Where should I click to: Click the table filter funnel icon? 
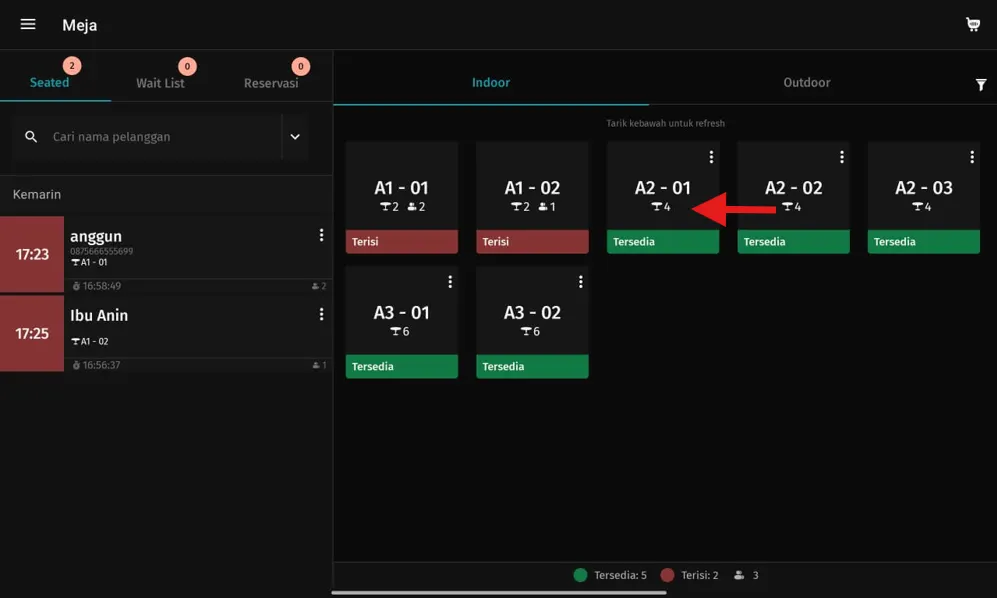(x=980, y=85)
